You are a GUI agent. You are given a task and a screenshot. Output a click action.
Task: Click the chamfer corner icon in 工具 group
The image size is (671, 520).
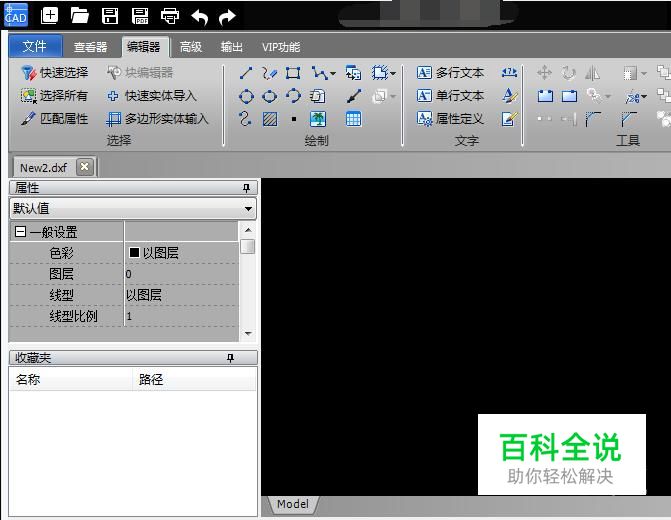click(629, 119)
